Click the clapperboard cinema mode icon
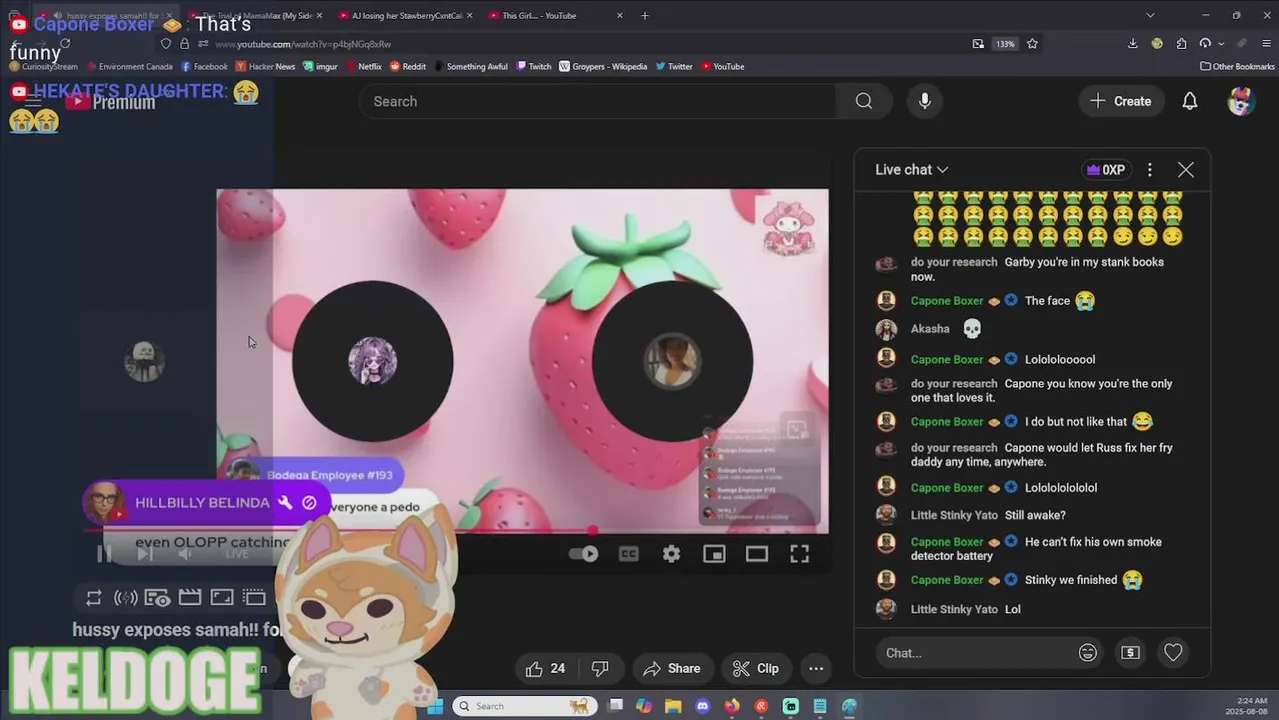 pos(190,598)
